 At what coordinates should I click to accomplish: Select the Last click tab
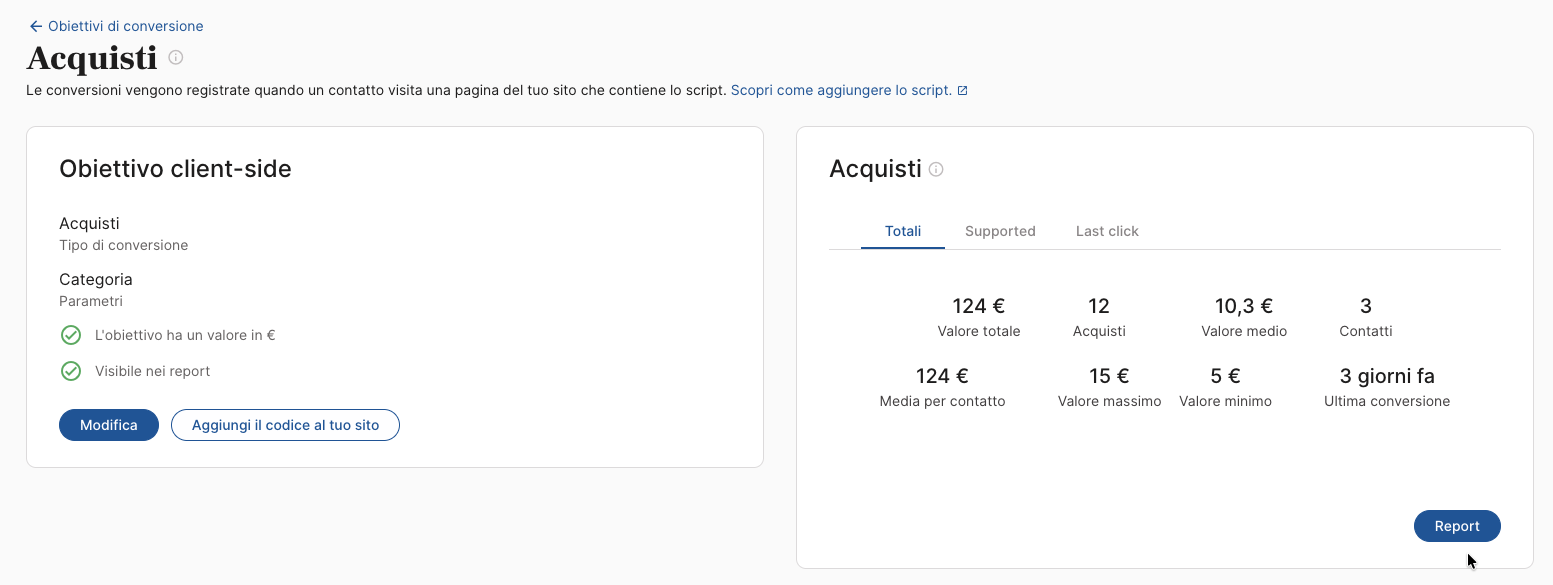pyautogui.click(x=1107, y=231)
